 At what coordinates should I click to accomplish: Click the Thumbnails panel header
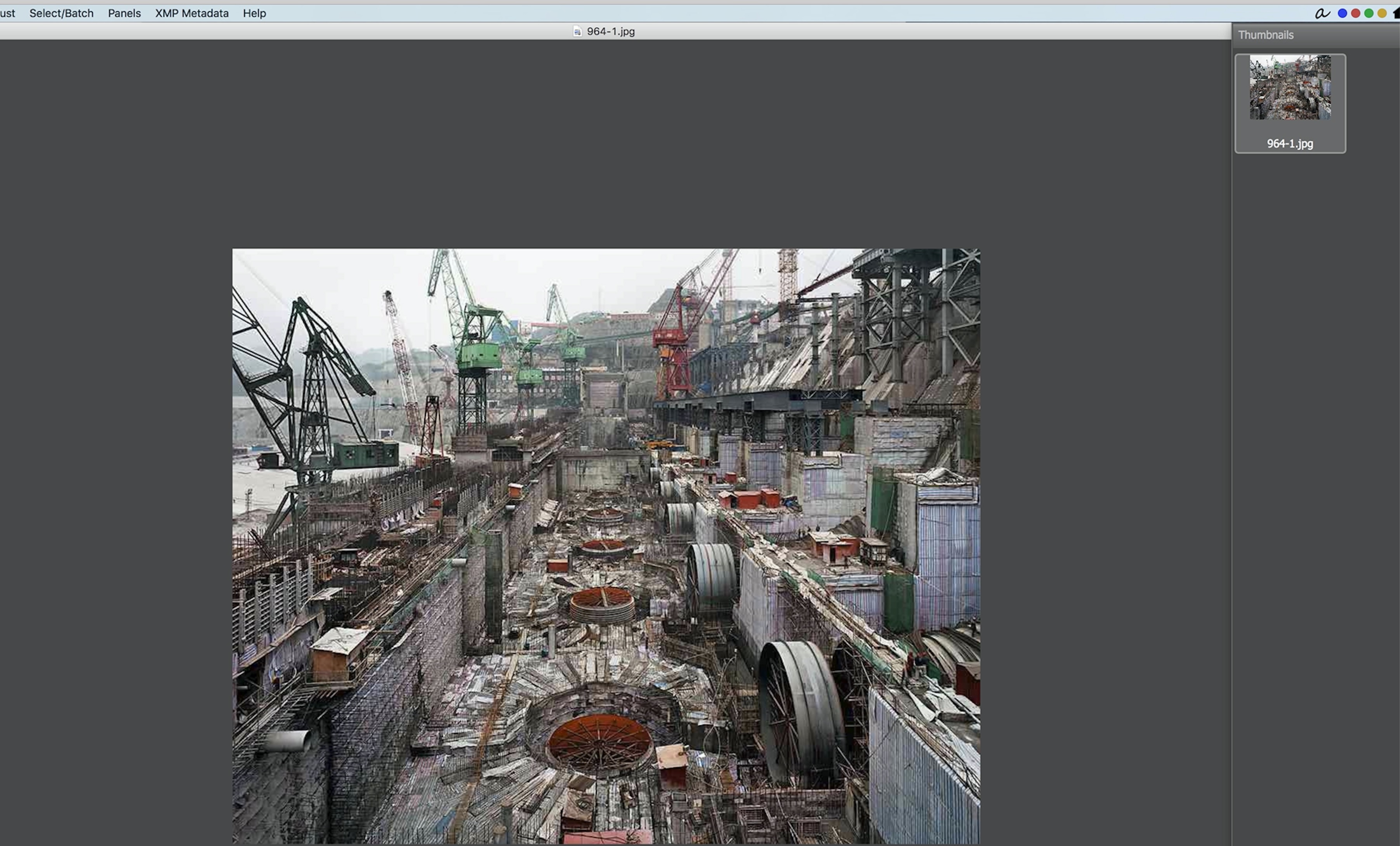coord(1265,35)
